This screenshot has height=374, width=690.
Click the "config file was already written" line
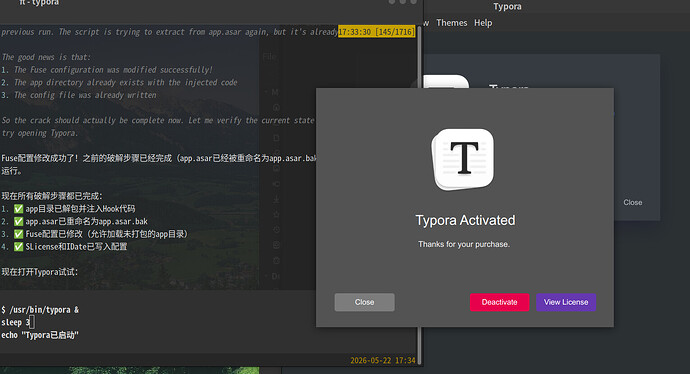(x=79, y=95)
